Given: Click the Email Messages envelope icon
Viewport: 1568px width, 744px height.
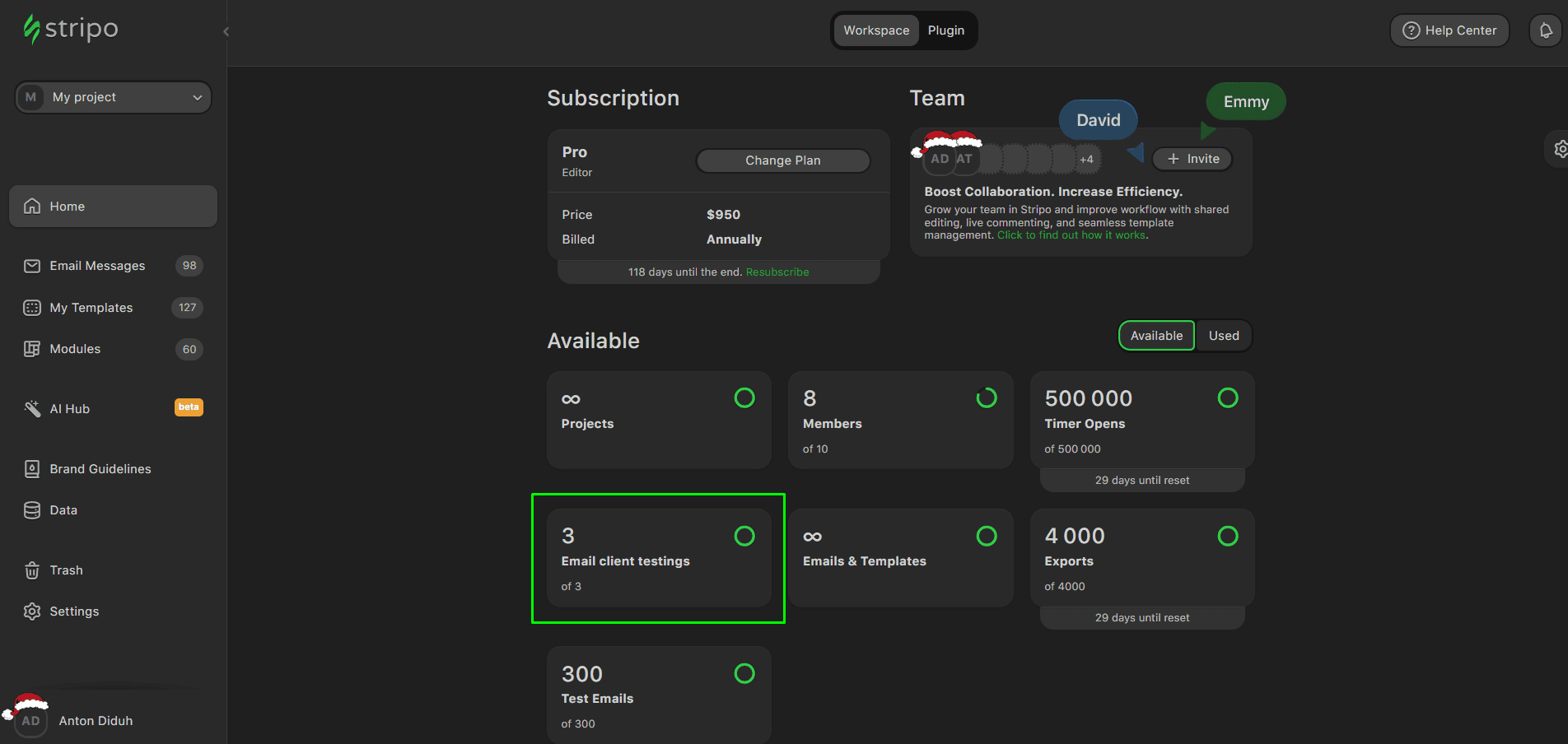Looking at the screenshot, I should coord(32,266).
